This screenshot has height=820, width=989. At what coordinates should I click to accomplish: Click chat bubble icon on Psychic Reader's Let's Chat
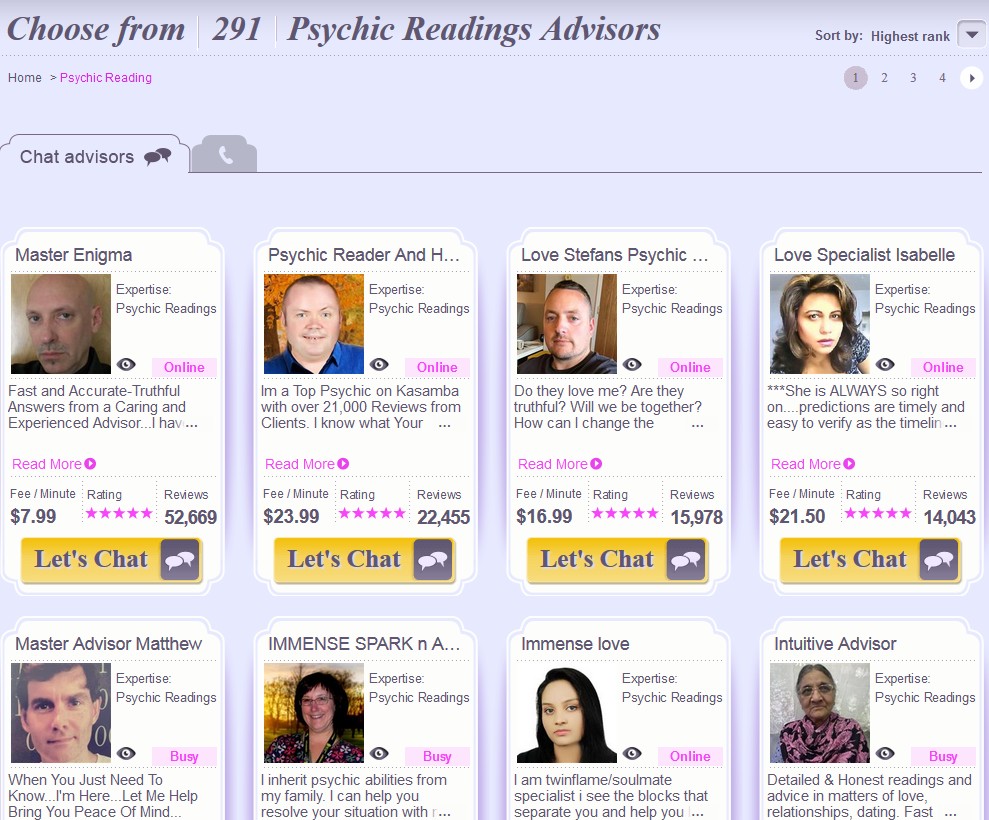[433, 559]
